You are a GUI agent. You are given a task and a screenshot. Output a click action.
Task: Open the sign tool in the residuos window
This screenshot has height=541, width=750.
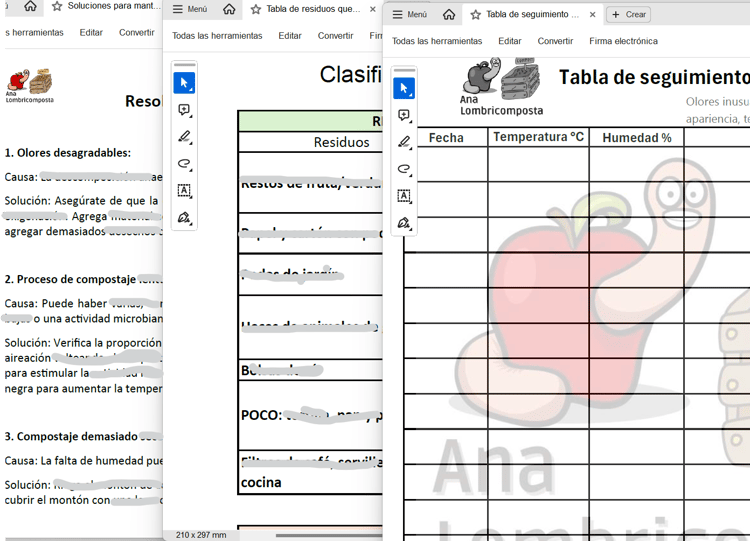coord(184,218)
